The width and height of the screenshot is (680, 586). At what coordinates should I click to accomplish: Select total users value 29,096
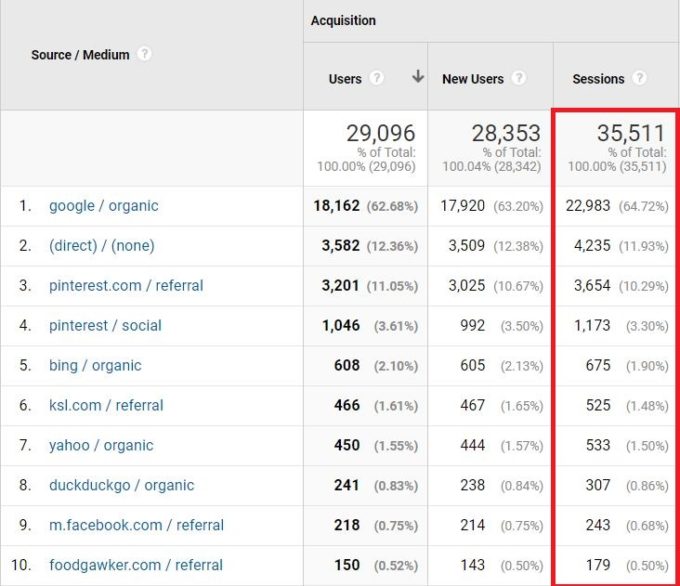[x=381, y=133]
